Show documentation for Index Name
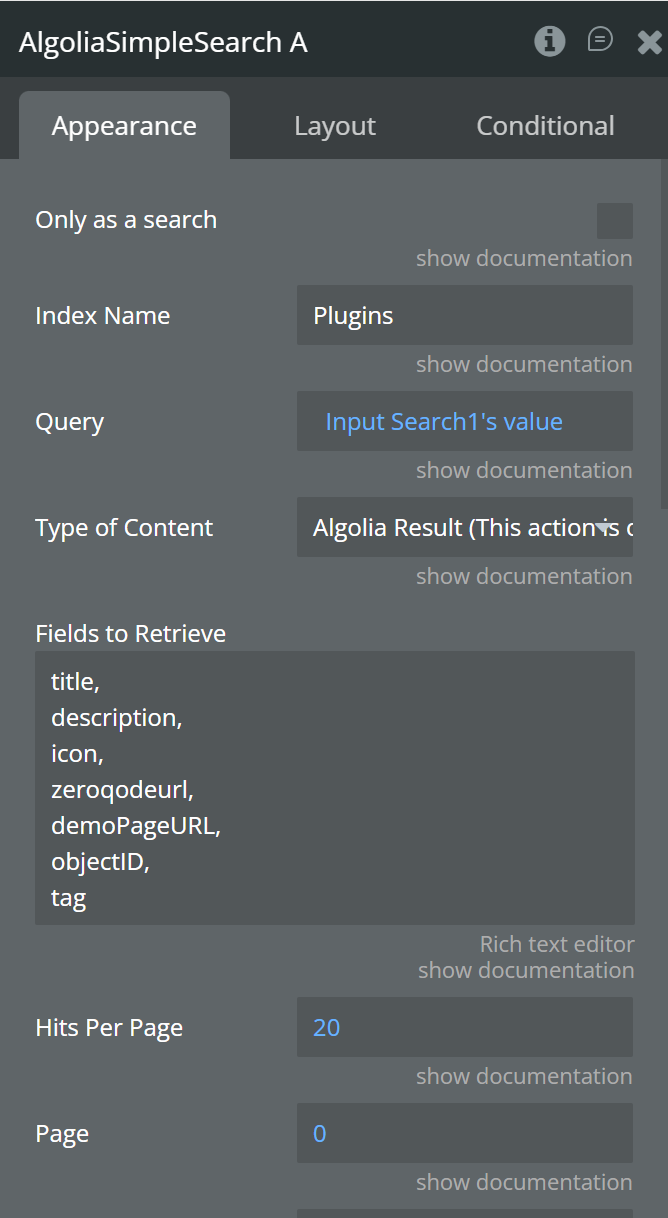The image size is (668, 1218). (x=524, y=365)
